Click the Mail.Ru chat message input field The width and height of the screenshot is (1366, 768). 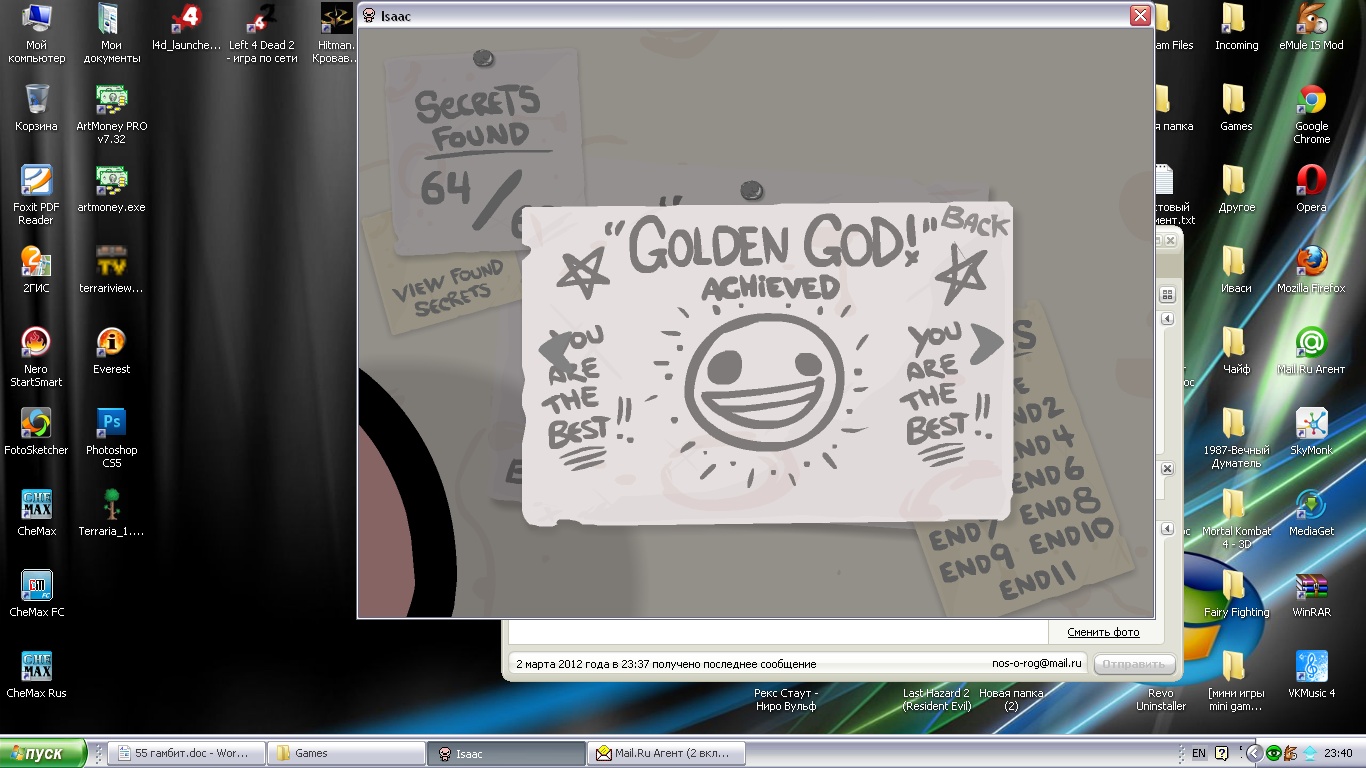779,632
